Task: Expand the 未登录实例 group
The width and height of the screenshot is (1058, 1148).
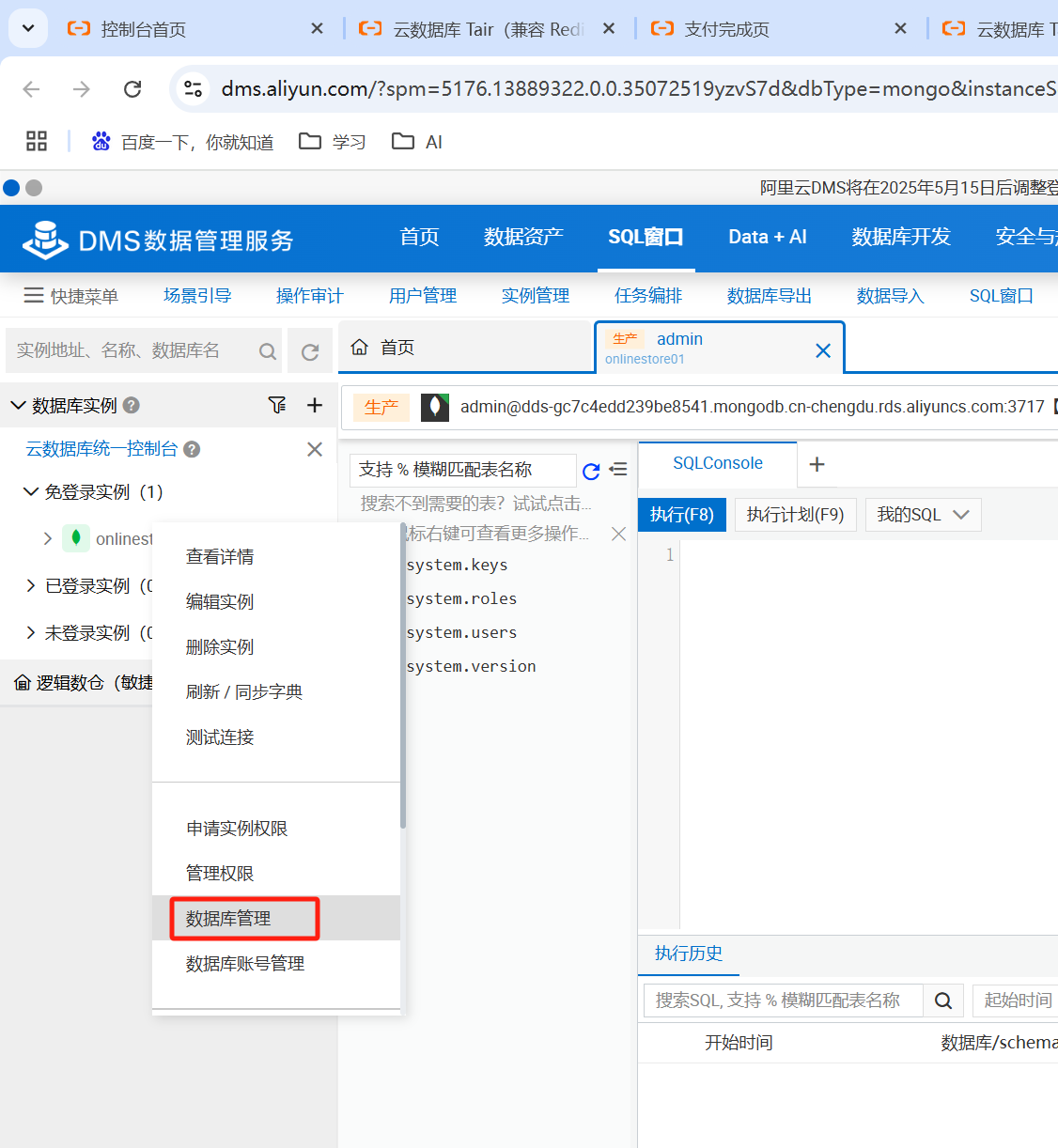Action: [x=31, y=632]
